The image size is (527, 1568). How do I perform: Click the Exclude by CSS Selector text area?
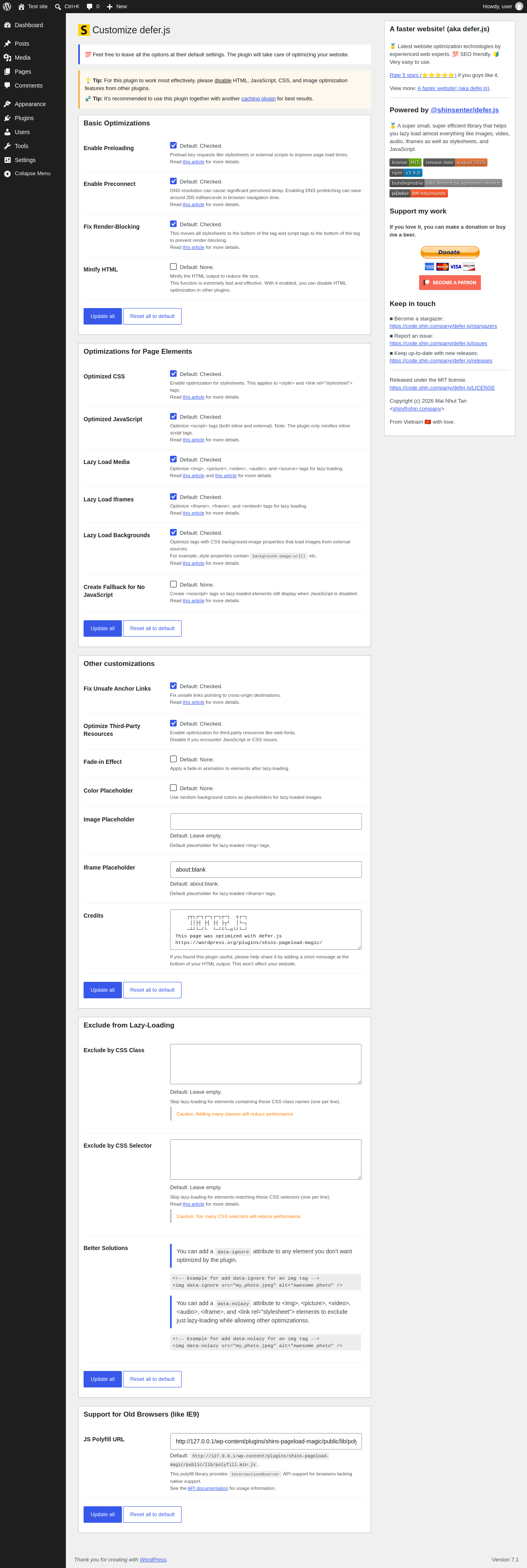pos(266,1160)
